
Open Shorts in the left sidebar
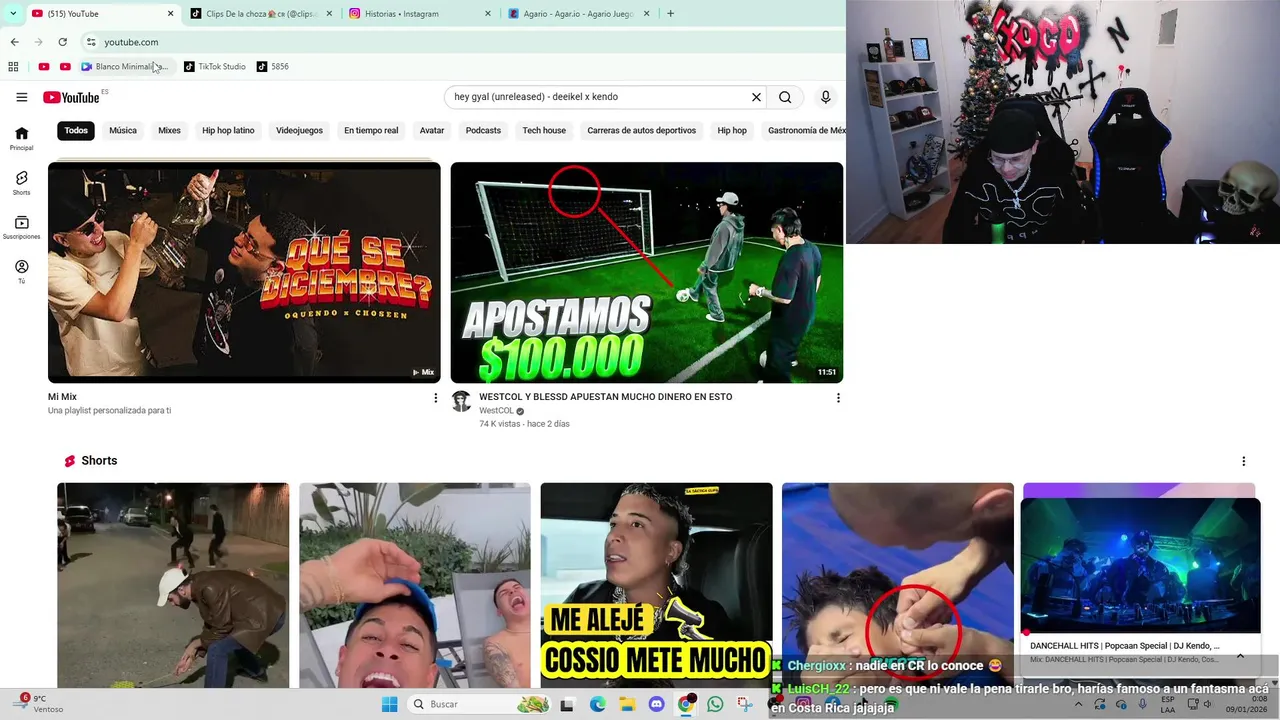21,183
